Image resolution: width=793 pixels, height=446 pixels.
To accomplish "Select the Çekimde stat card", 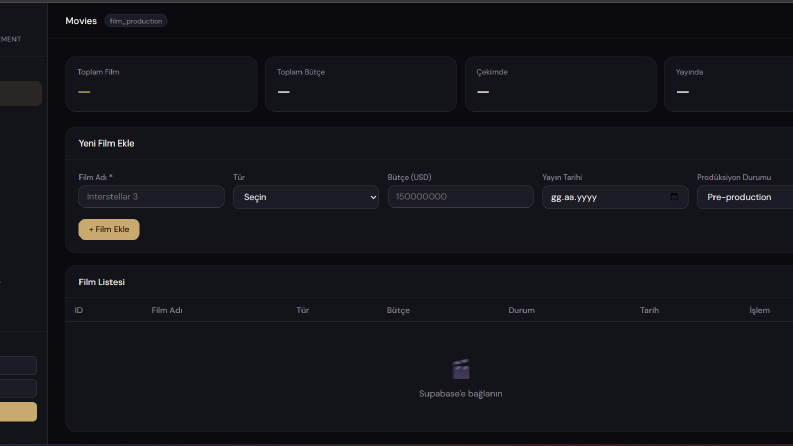I will click(560, 84).
